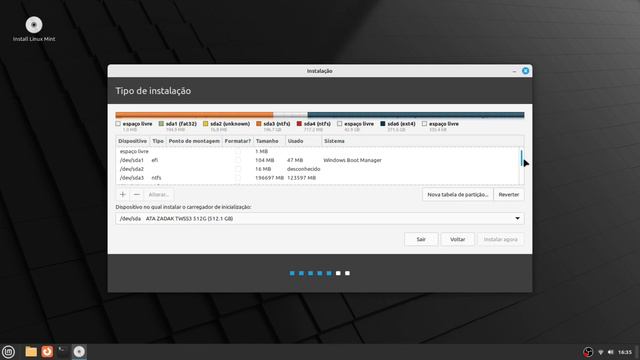Screen dimensions: 640x360
Task: Click the 123597 MB used cell
Action: (x=301, y=178)
